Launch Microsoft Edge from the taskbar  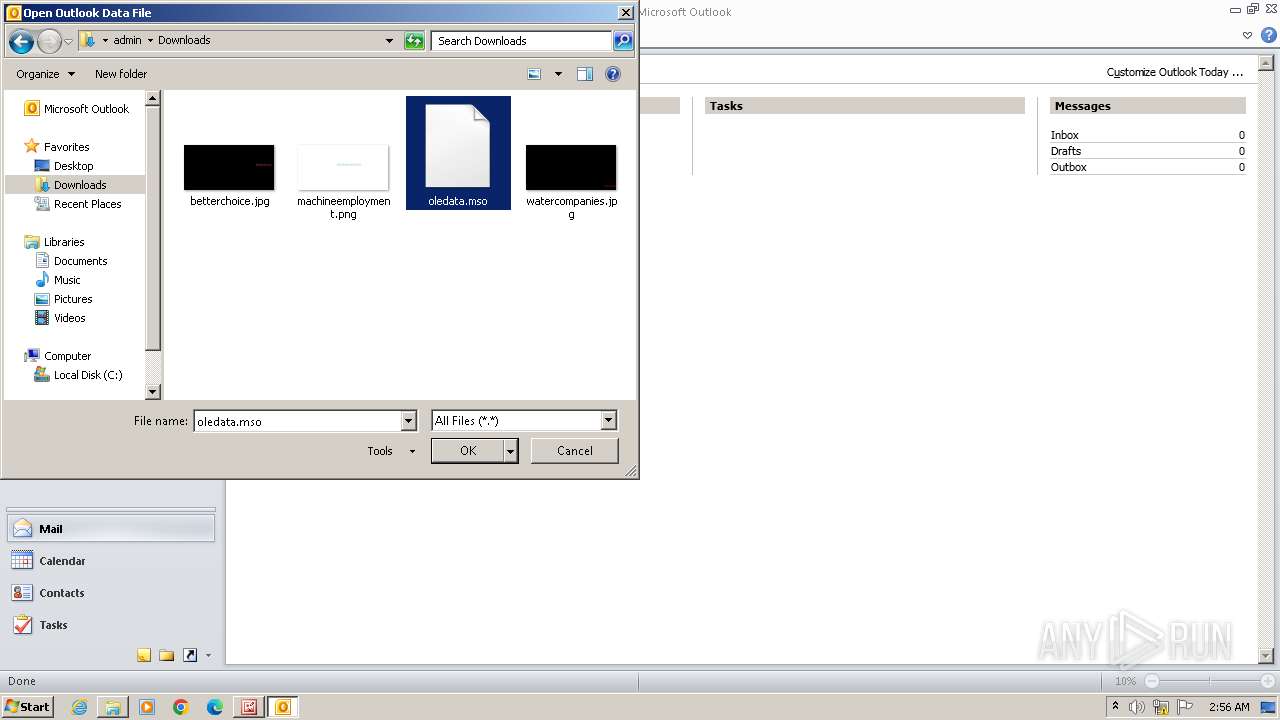click(215, 707)
